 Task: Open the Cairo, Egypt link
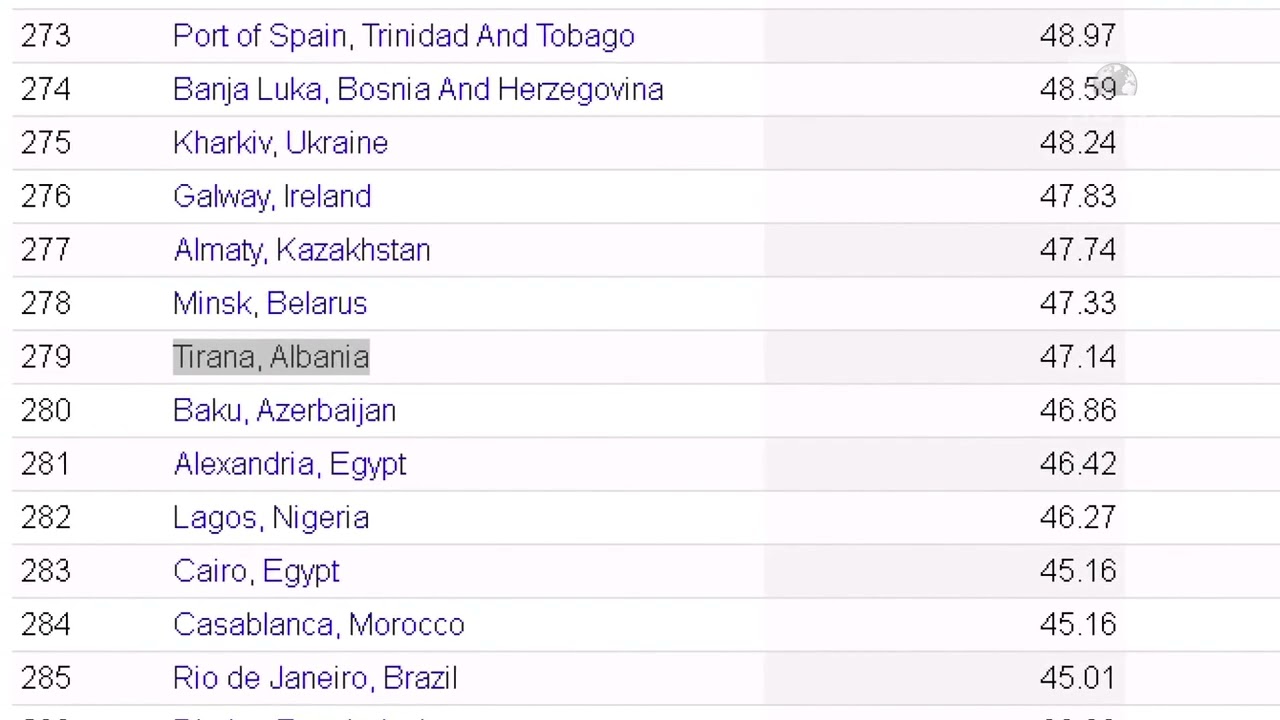tap(256, 571)
